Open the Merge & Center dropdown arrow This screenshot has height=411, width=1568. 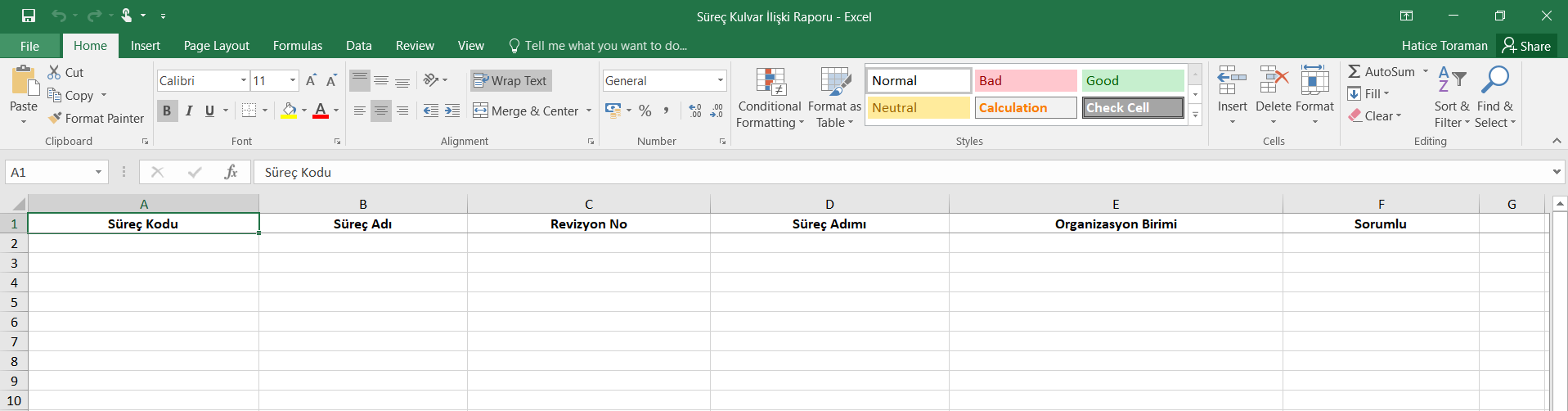point(589,111)
